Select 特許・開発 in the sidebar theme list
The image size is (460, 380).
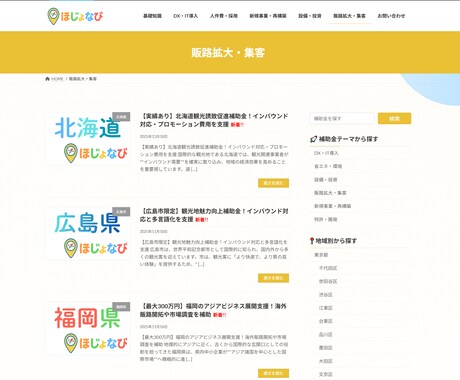[x=326, y=220]
